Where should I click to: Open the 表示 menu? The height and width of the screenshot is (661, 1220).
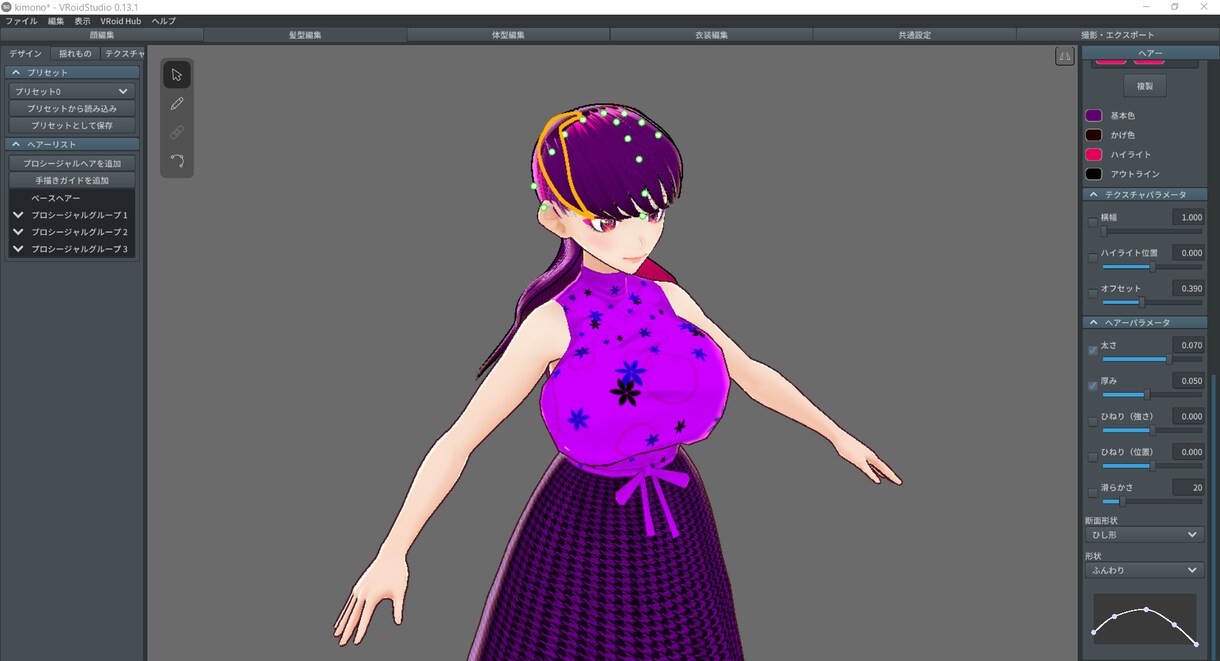coord(82,21)
